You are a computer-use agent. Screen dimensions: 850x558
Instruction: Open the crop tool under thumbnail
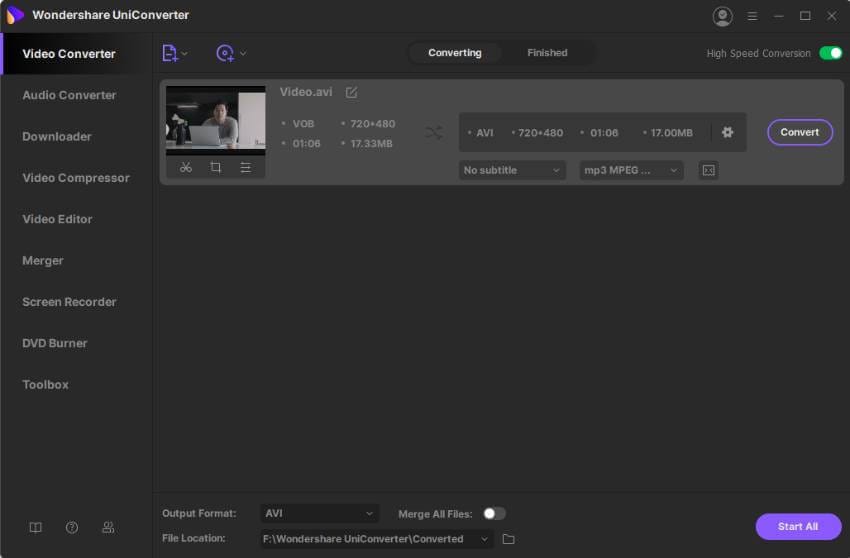215,168
